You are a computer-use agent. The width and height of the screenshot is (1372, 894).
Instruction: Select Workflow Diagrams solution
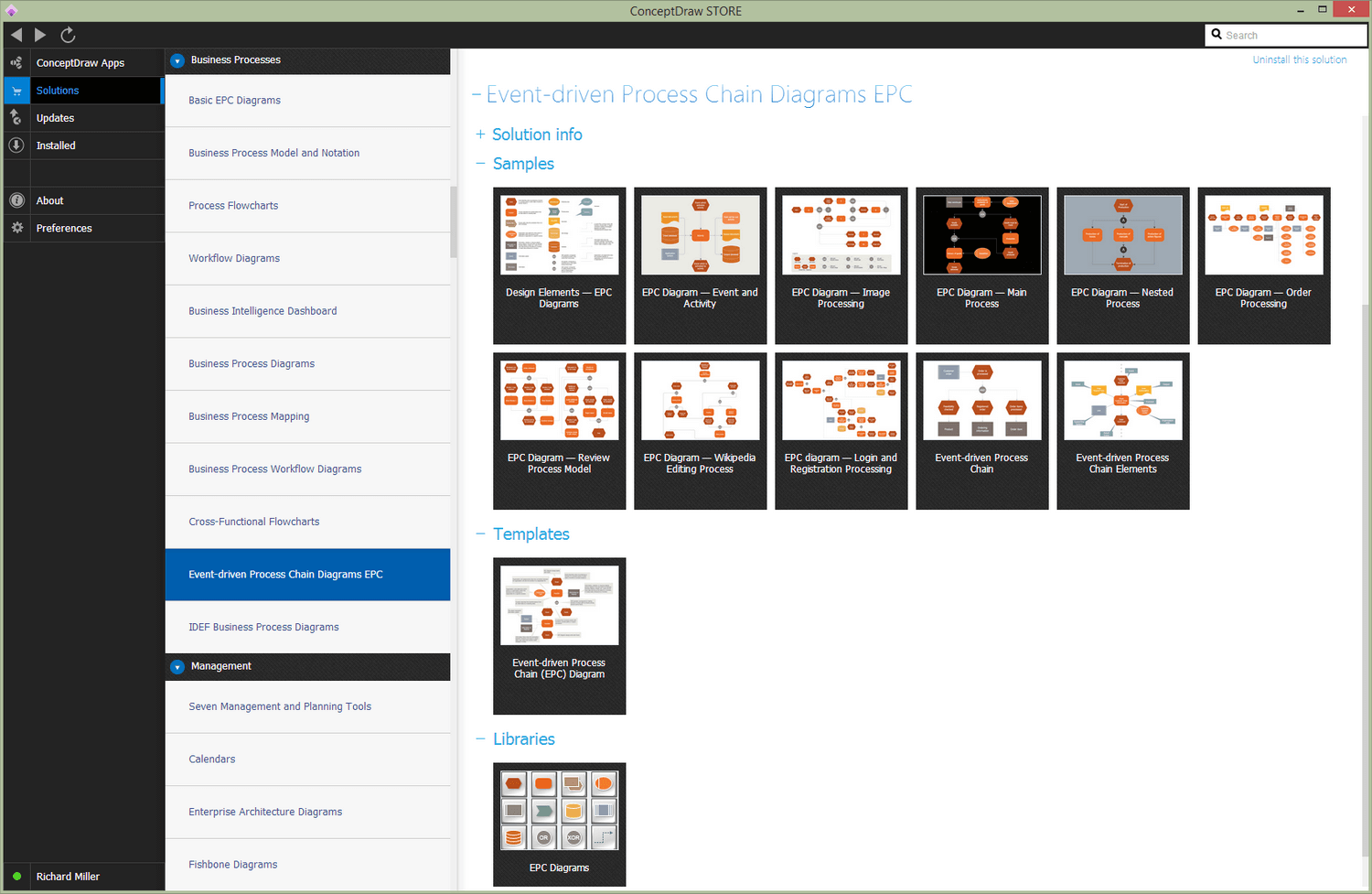[307, 258]
